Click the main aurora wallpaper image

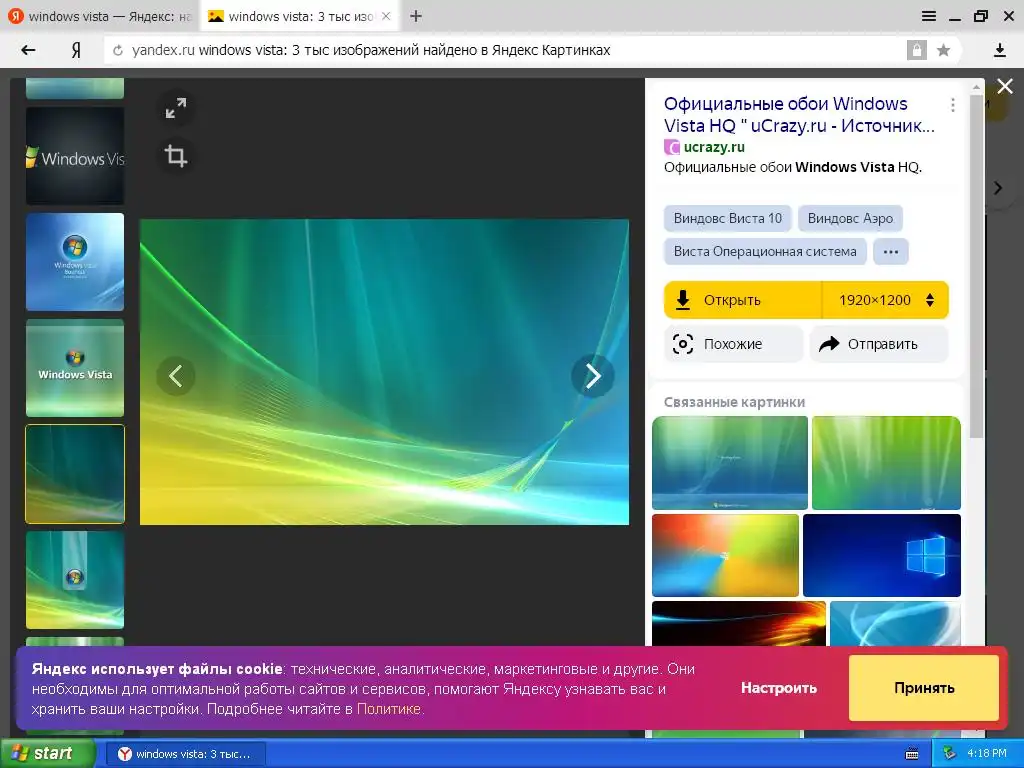point(384,372)
